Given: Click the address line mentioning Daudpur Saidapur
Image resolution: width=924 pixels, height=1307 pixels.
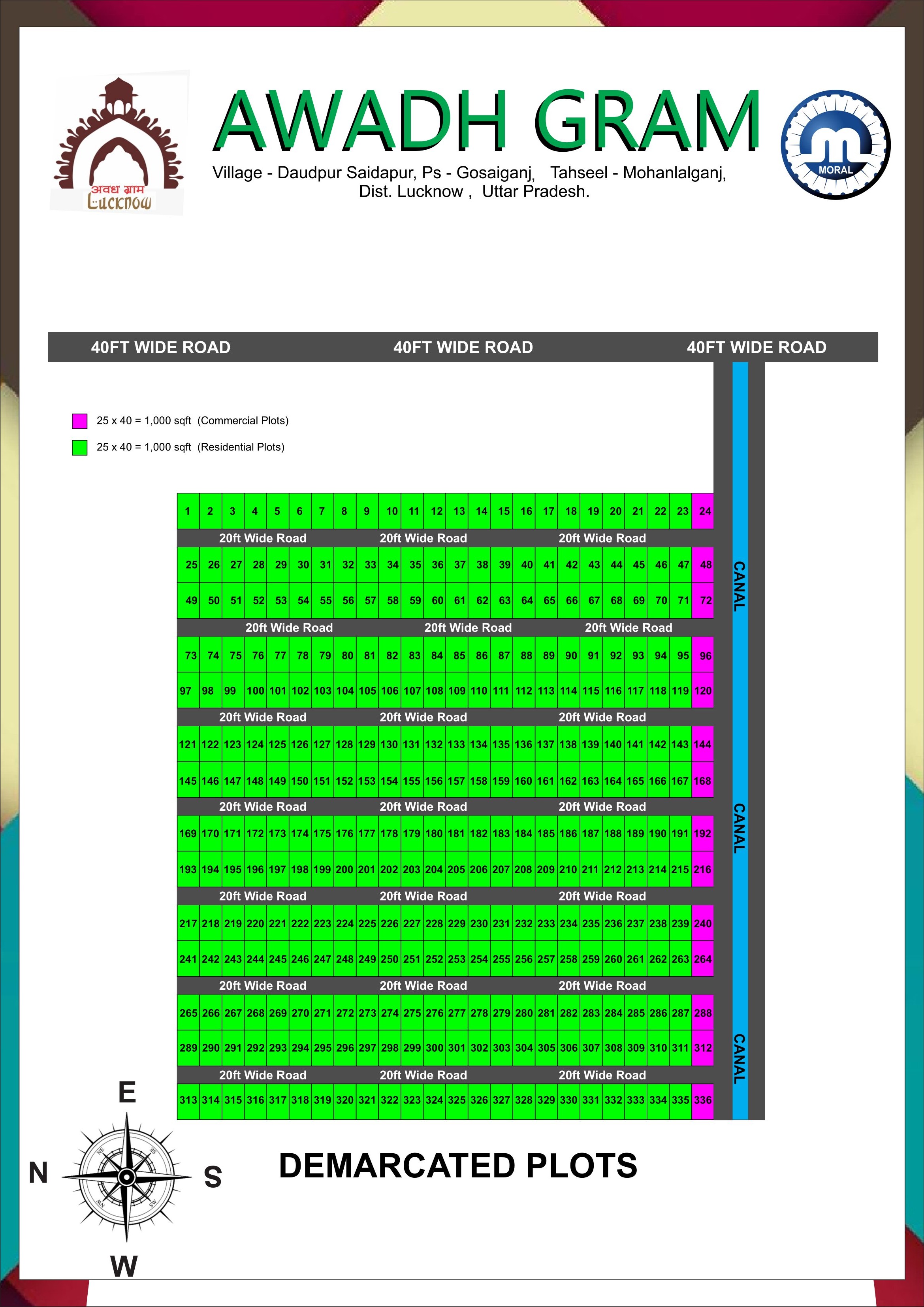Looking at the screenshot, I should tap(469, 173).
